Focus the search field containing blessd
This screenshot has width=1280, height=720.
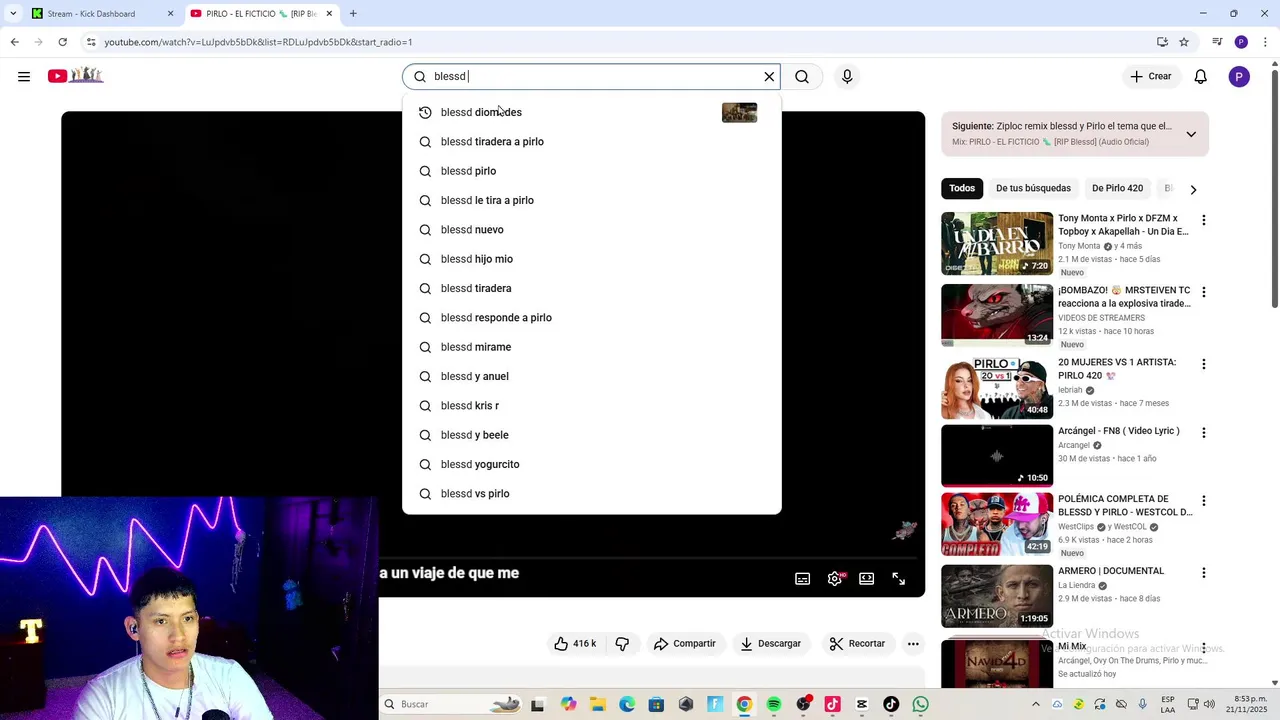point(590,76)
